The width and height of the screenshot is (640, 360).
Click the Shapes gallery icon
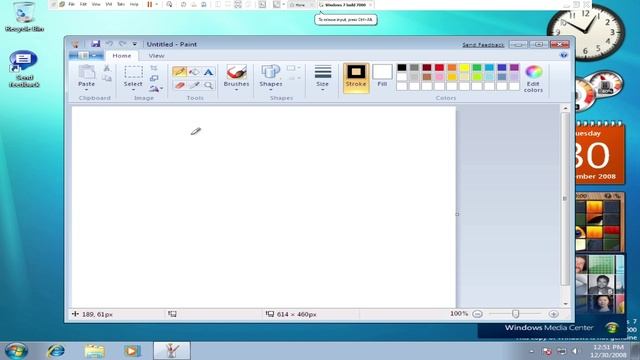[x=270, y=72]
